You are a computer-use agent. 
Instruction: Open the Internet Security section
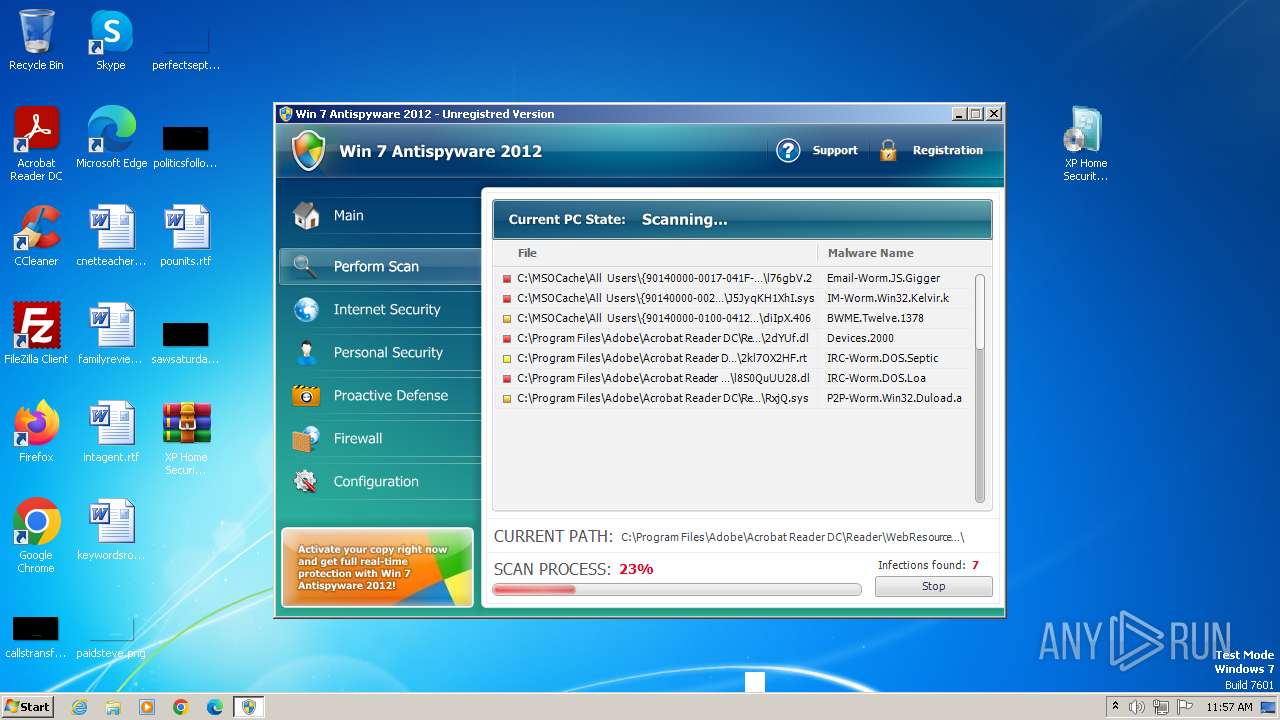[x=379, y=309]
